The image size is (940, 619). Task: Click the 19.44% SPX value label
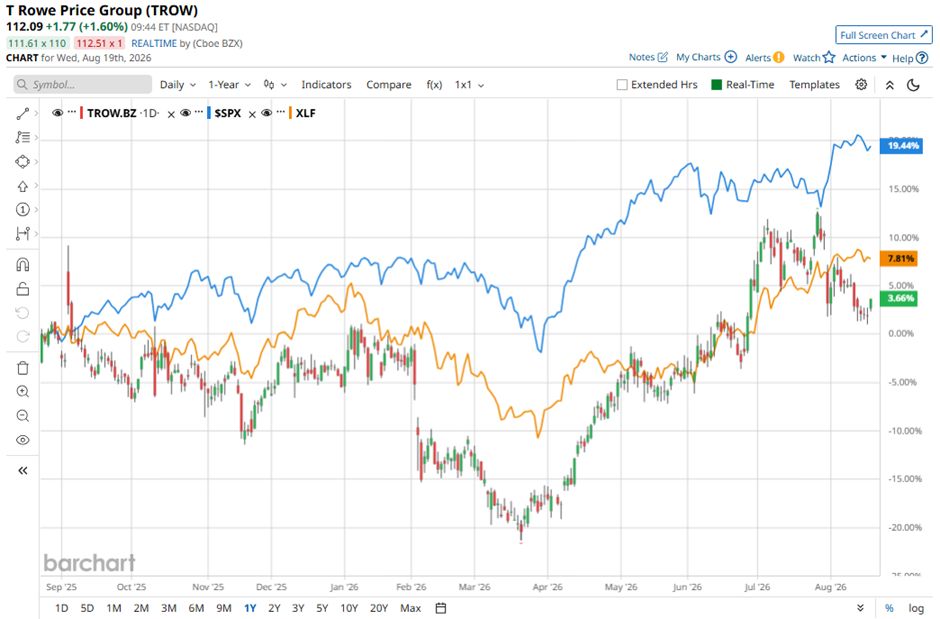[901, 146]
